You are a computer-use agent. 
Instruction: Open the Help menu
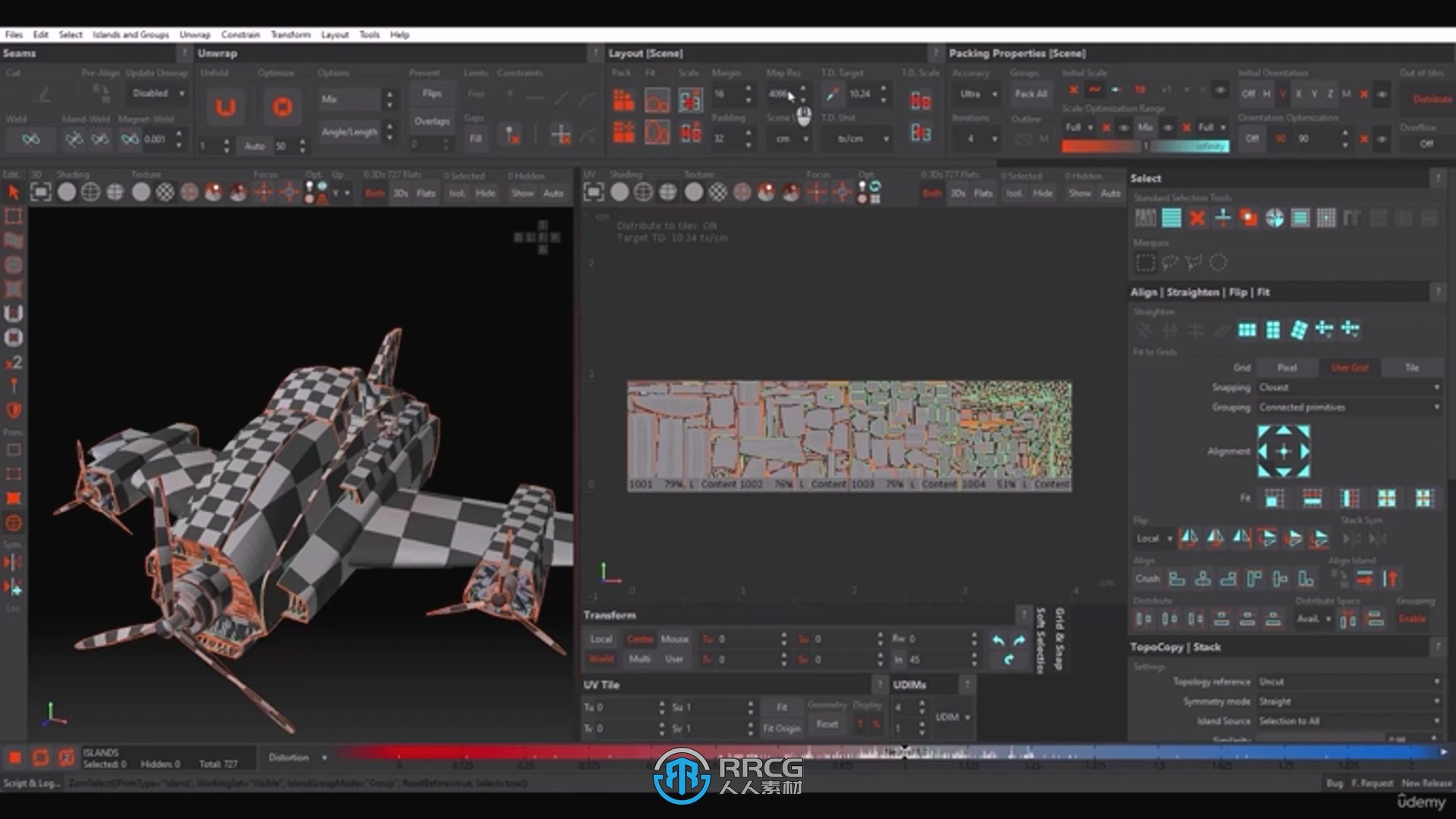[x=400, y=35]
